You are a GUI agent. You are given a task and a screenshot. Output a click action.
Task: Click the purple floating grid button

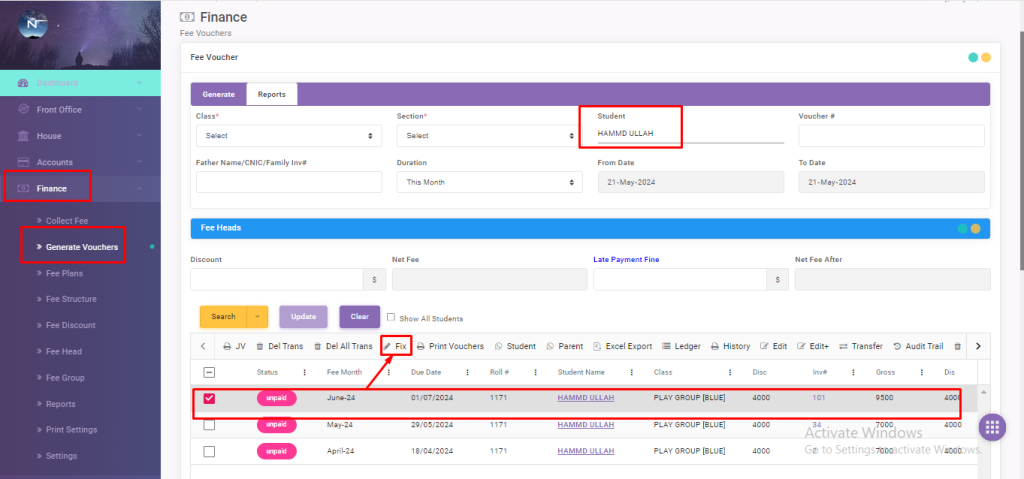pyautogui.click(x=991, y=428)
